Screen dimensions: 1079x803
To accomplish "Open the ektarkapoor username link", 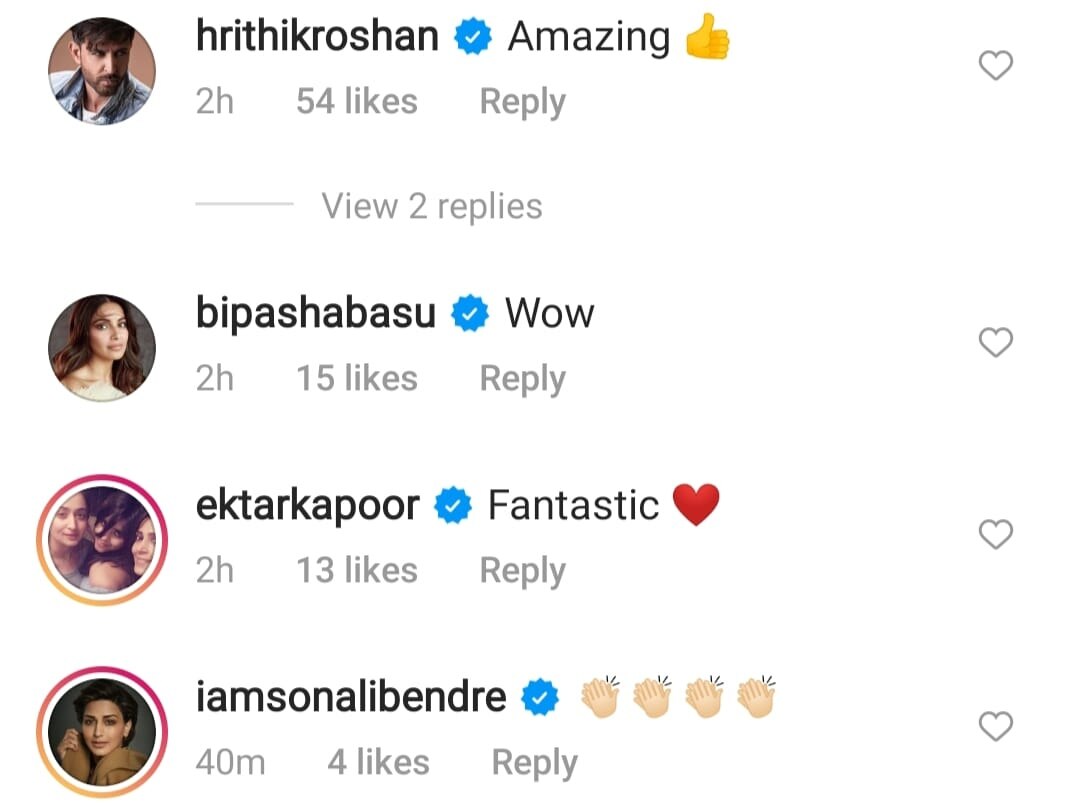I will pyautogui.click(x=308, y=506).
